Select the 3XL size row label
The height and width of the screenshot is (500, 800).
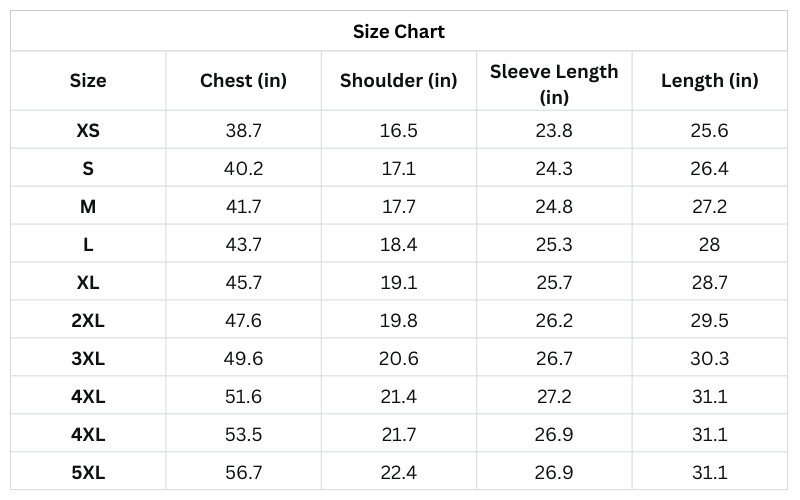[x=88, y=358]
